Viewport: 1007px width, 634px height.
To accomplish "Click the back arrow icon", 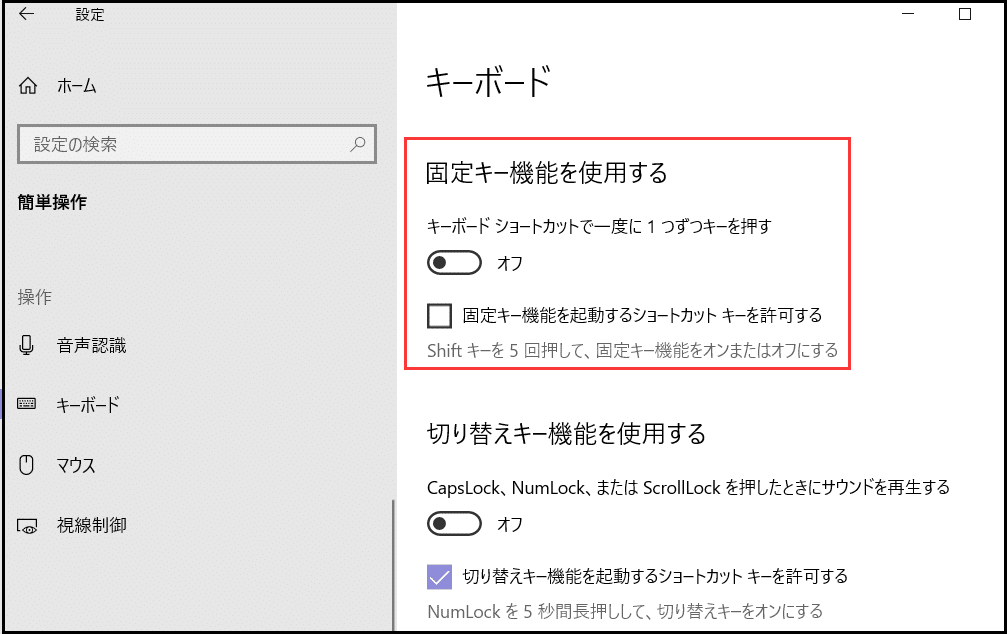I will [x=25, y=14].
